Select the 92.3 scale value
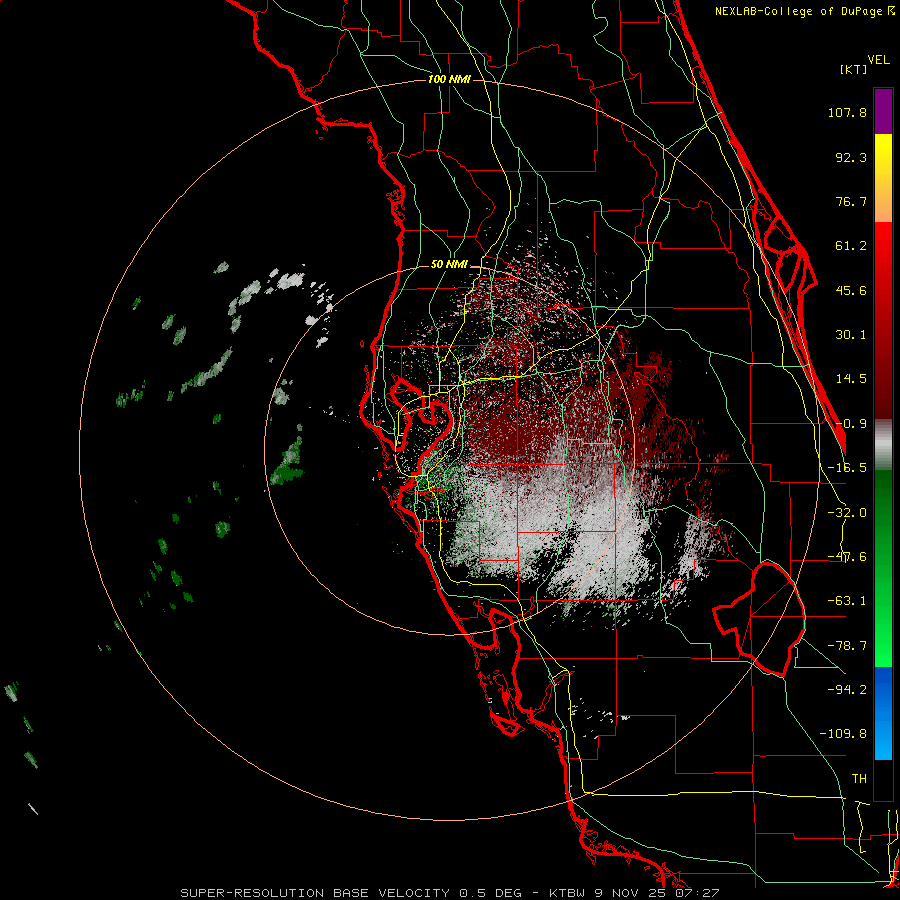This screenshot has width=900, height=900. point(851,157)
